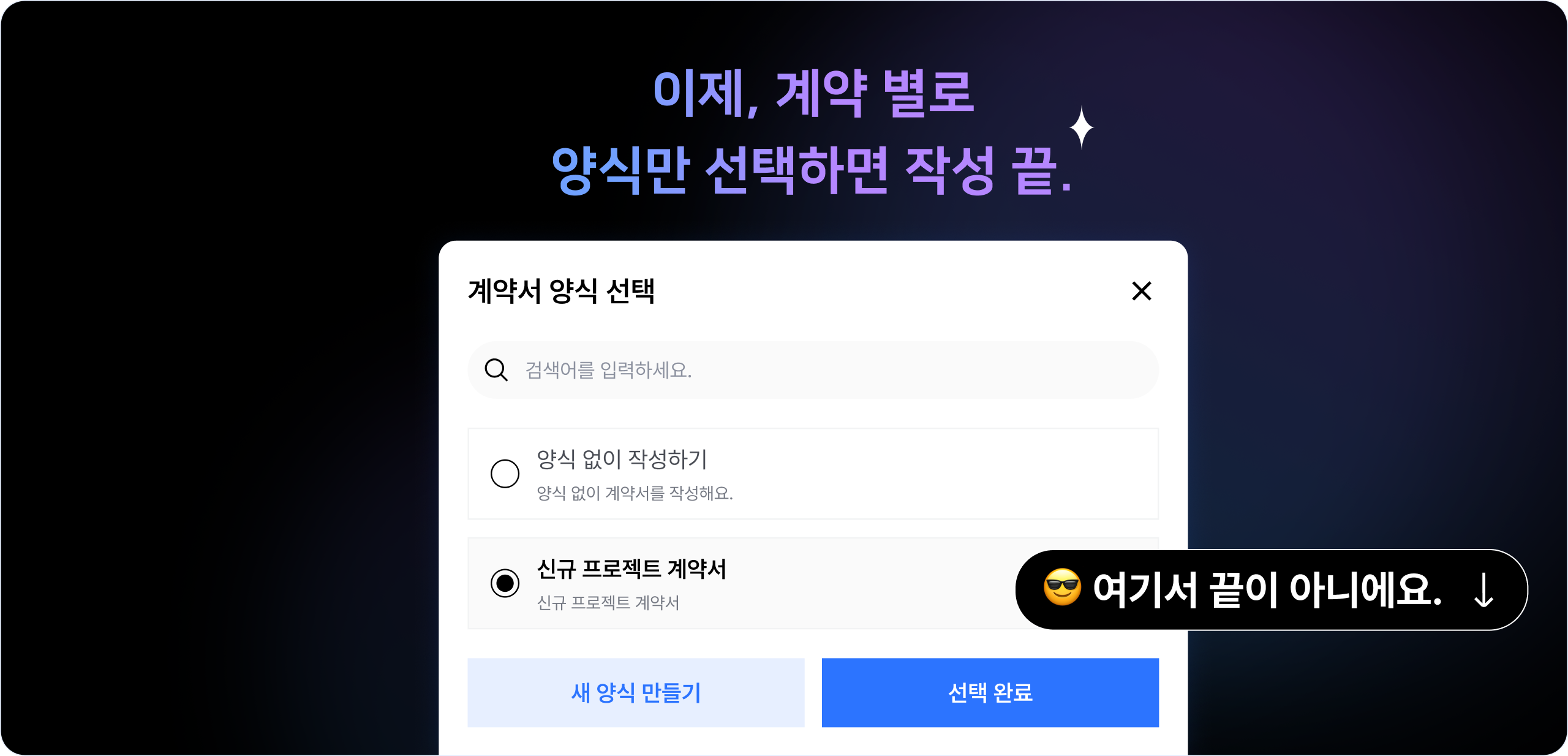This screenshot has width=1568, height=756.
Task: Click the down arrow in the black pill
Action: (x=1483, y=590)
